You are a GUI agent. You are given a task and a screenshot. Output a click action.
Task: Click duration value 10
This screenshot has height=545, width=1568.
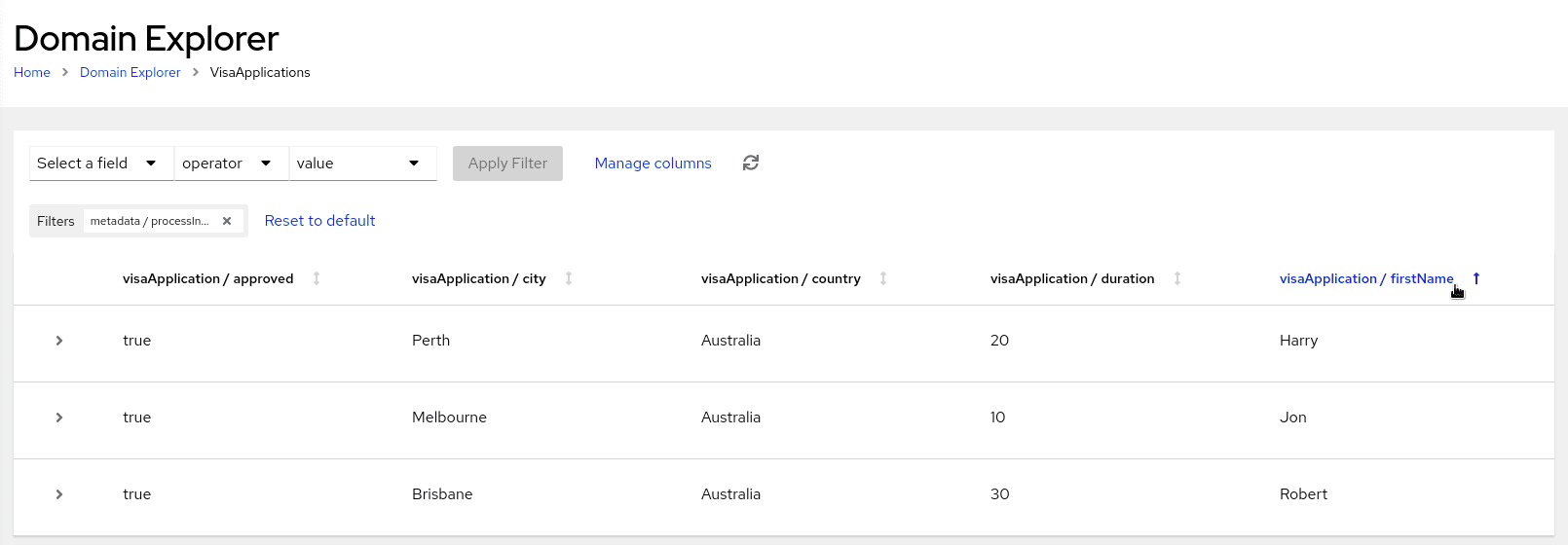[x=997, y=418]
